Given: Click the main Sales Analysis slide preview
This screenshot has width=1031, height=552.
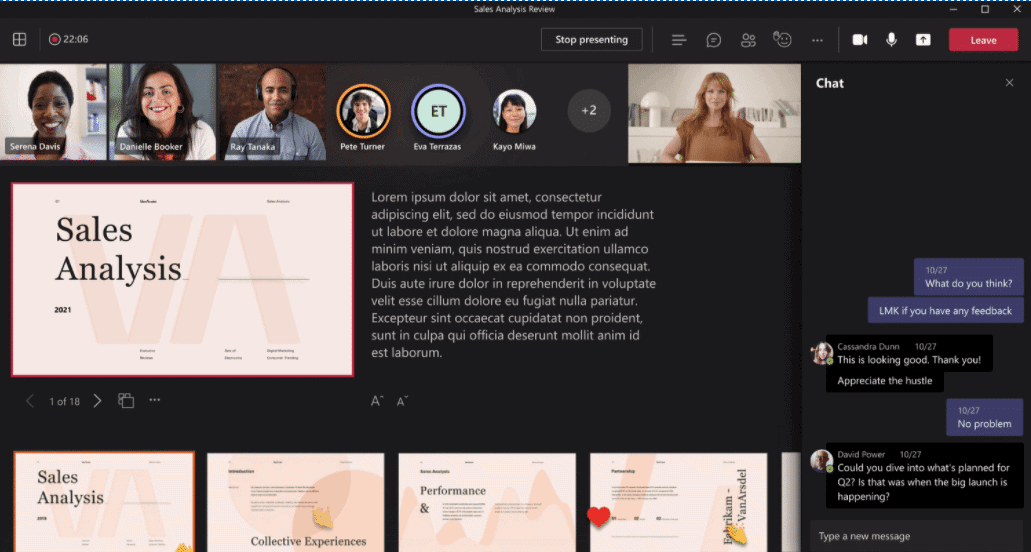Looking at the screenshot, I should click(x=182, y=279).
